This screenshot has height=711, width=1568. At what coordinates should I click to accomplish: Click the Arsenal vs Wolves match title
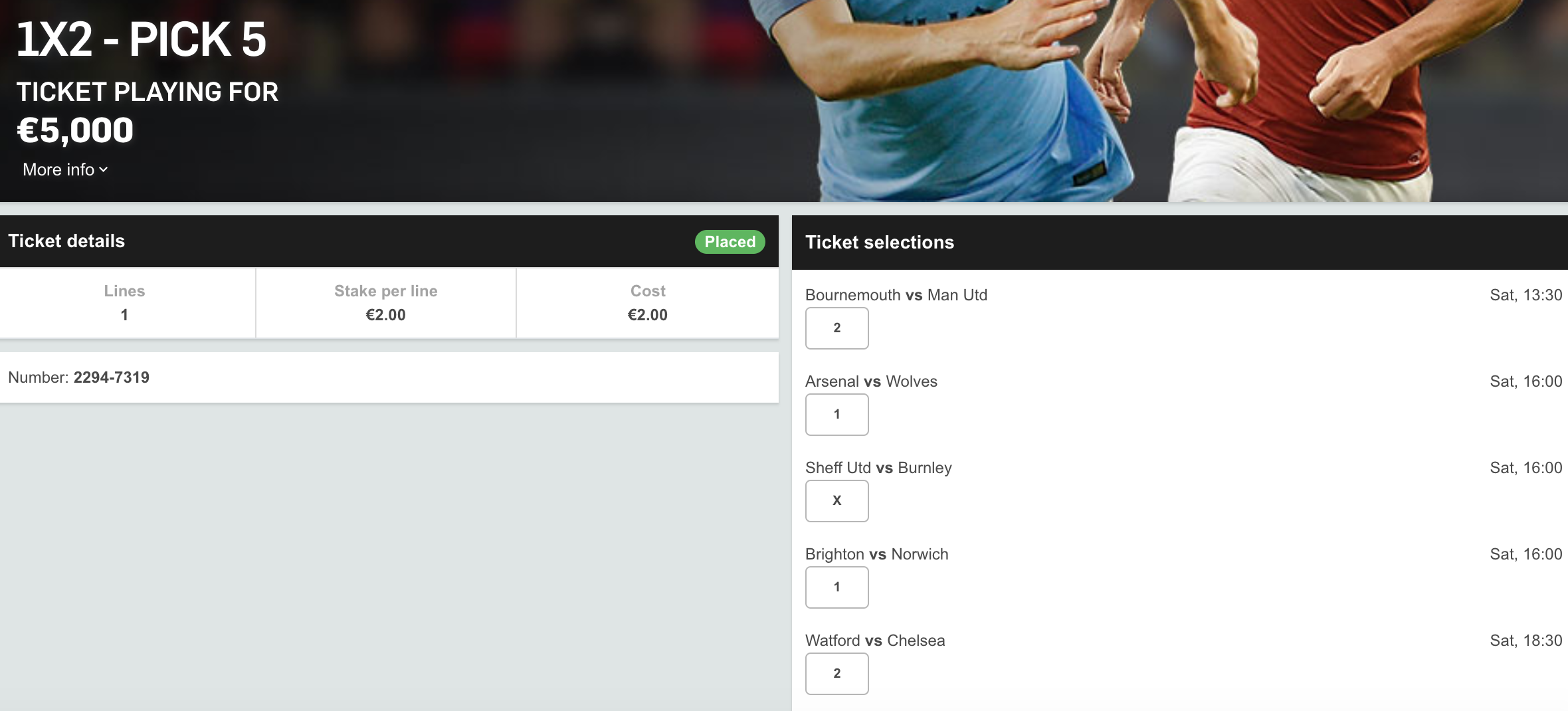click(x=871, y=381)
